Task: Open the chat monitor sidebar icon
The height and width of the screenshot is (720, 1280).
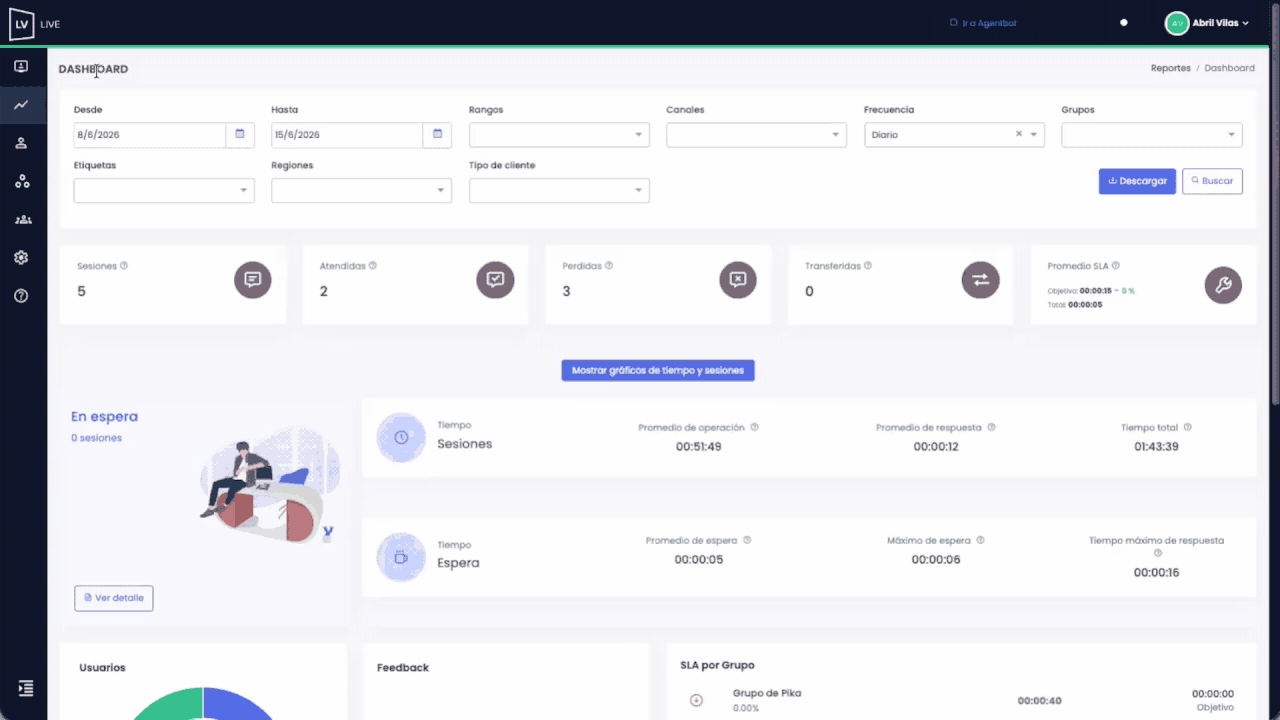Action: (21, 67)
